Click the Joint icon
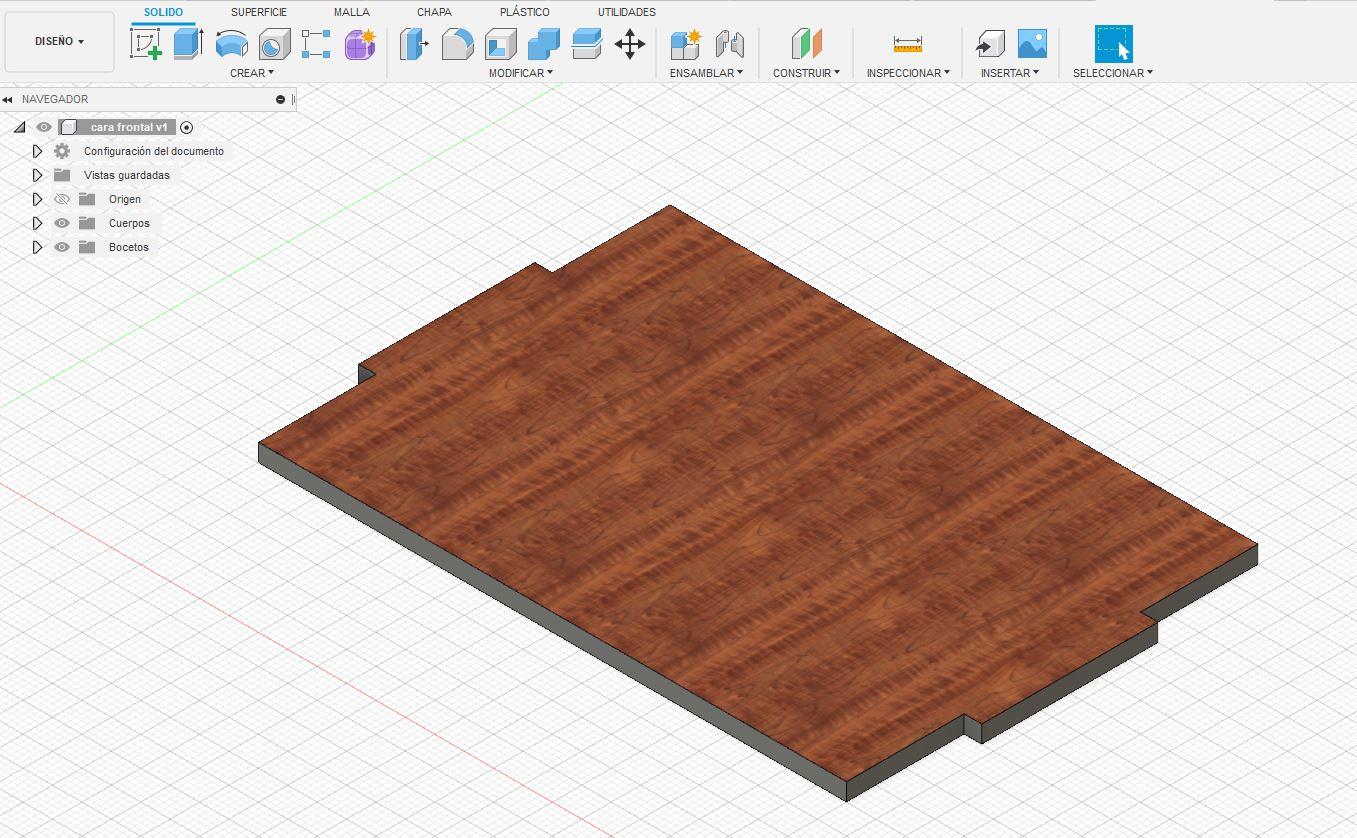 [x=730, y=44]
